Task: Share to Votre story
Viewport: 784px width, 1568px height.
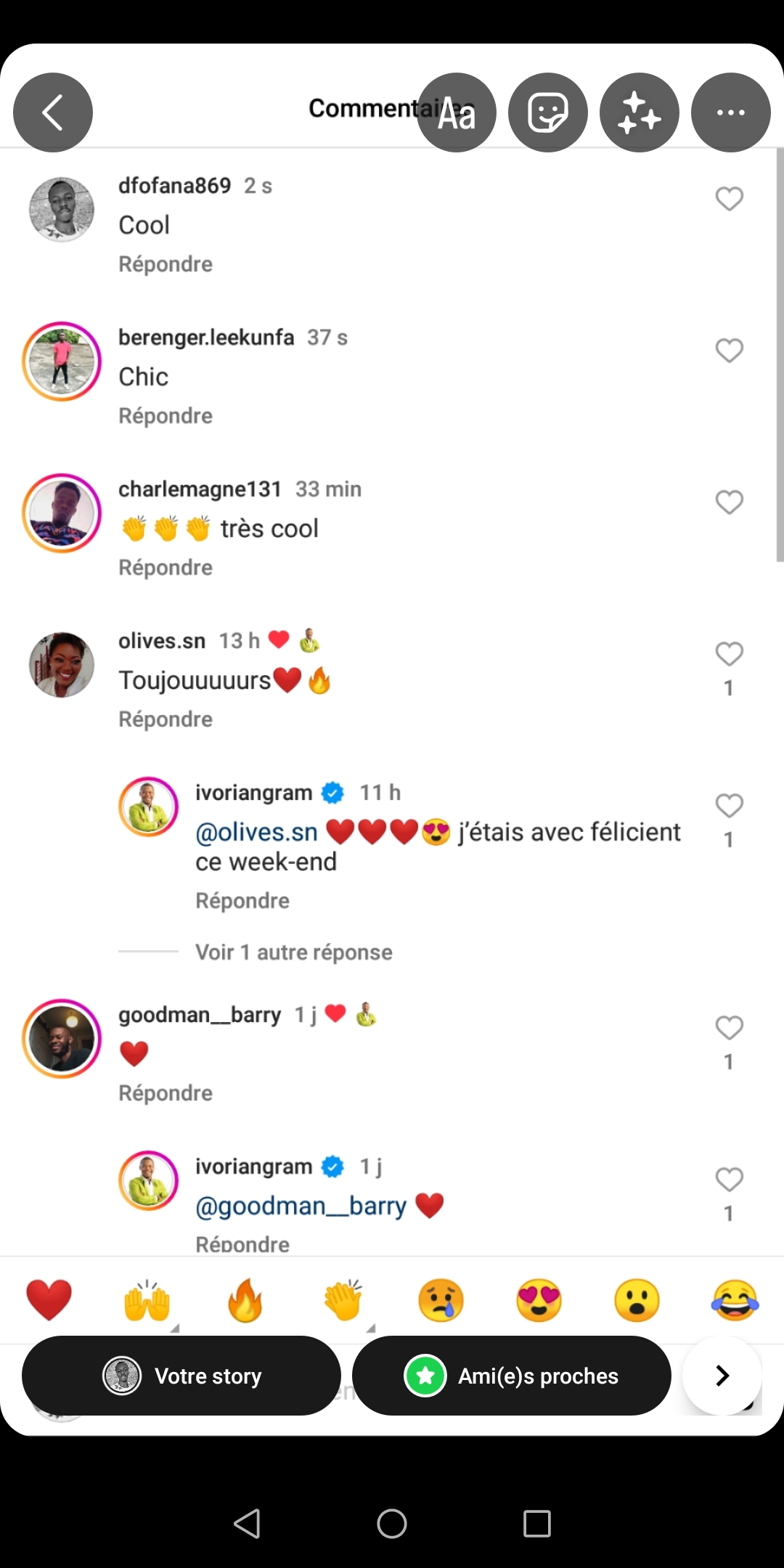Action: tap(181, 1376)
